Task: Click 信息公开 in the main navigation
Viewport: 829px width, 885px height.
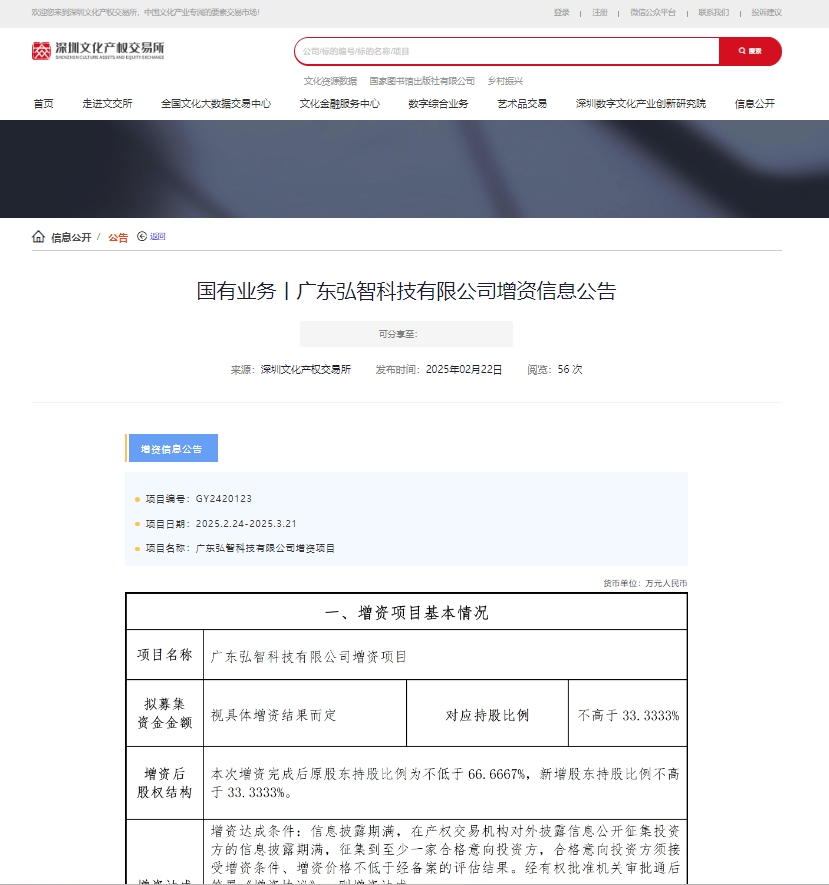Action: pyautogui.click(x=754, y=104)
